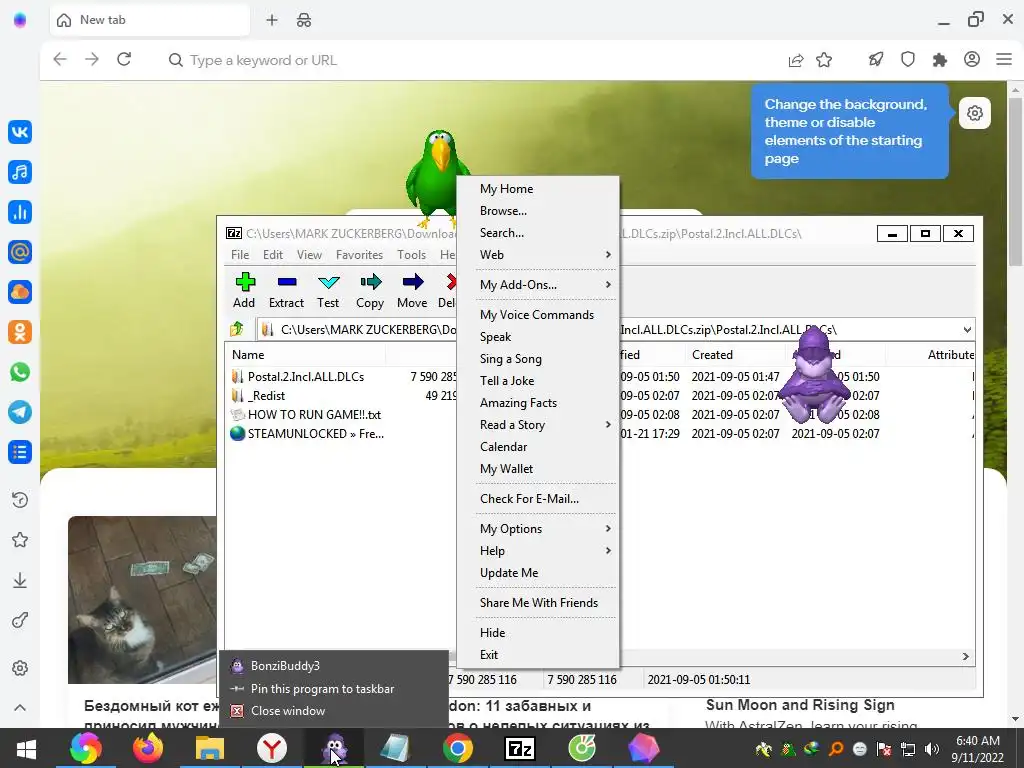Open the Windows Start menu
1024x768 pixels.
tap(26, 748)
